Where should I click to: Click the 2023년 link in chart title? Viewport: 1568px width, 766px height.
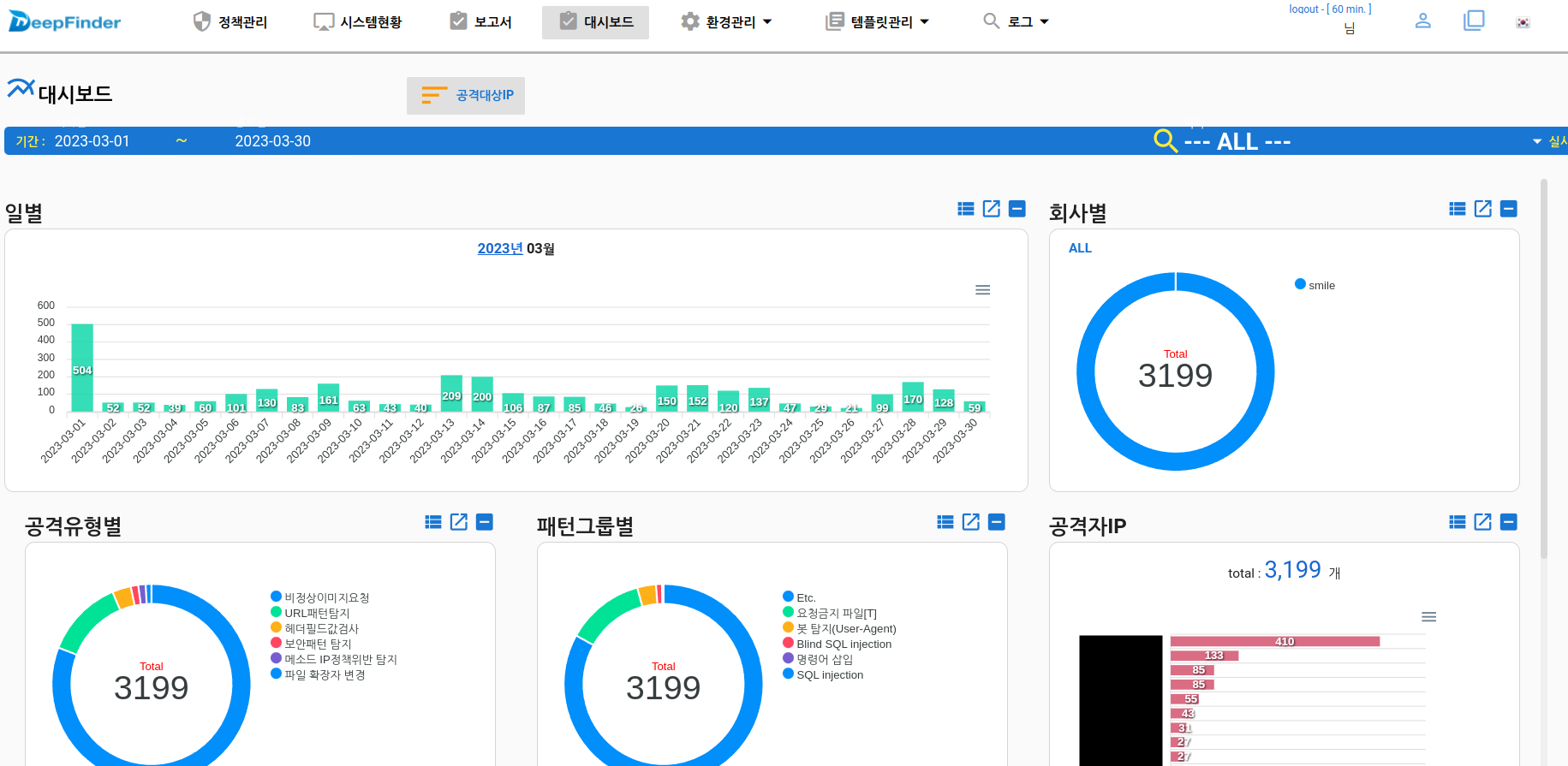[x=499, y=248]
